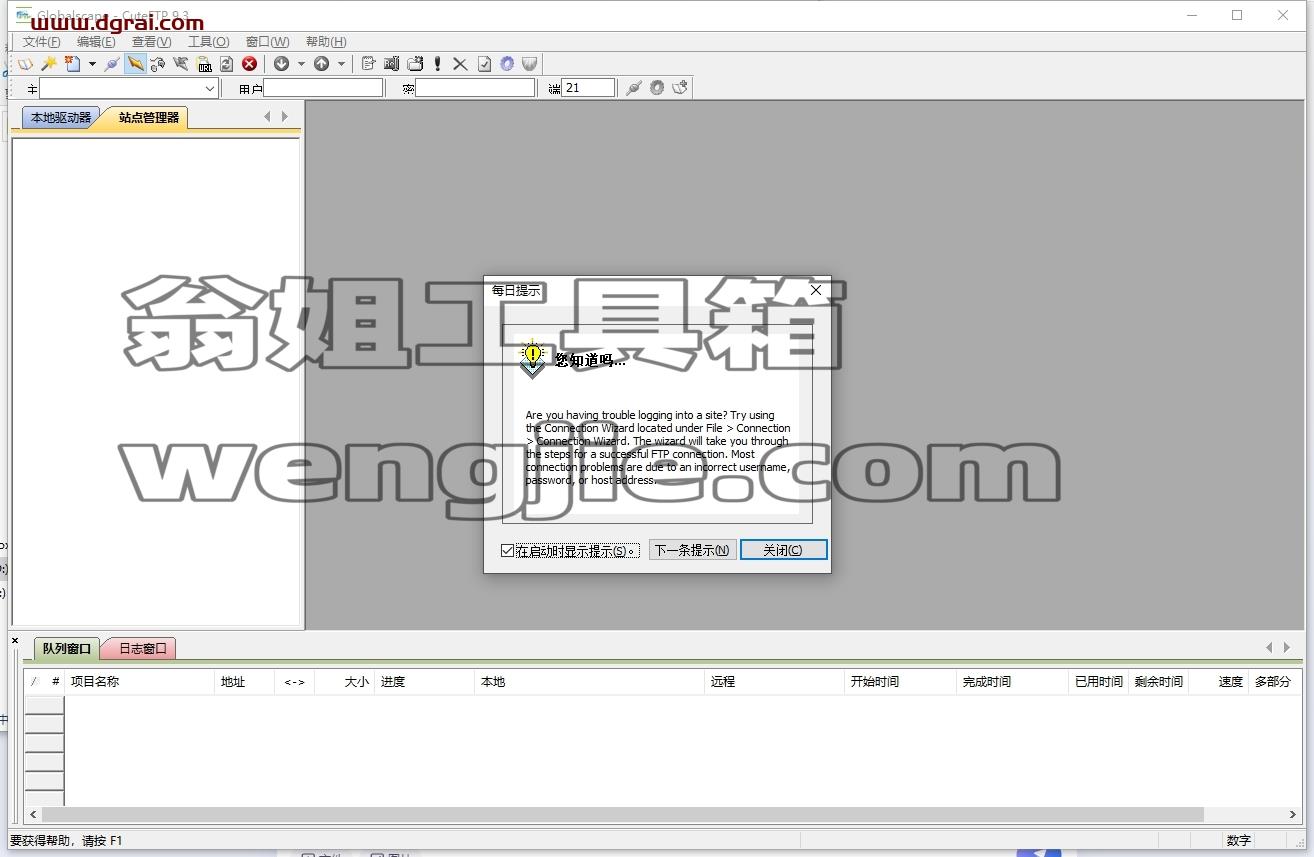The height and width of the screenshot is (857, 1314).
Task: Click the 进度 column header
Action: (424, 682)
